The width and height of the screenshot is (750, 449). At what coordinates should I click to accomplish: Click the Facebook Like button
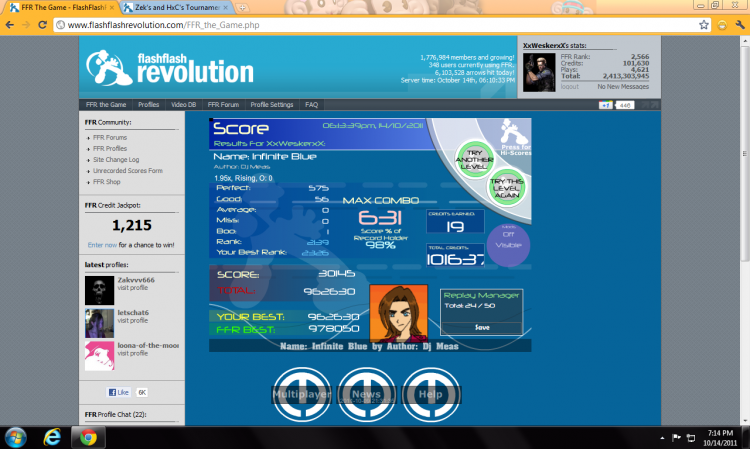click(119, 393)
